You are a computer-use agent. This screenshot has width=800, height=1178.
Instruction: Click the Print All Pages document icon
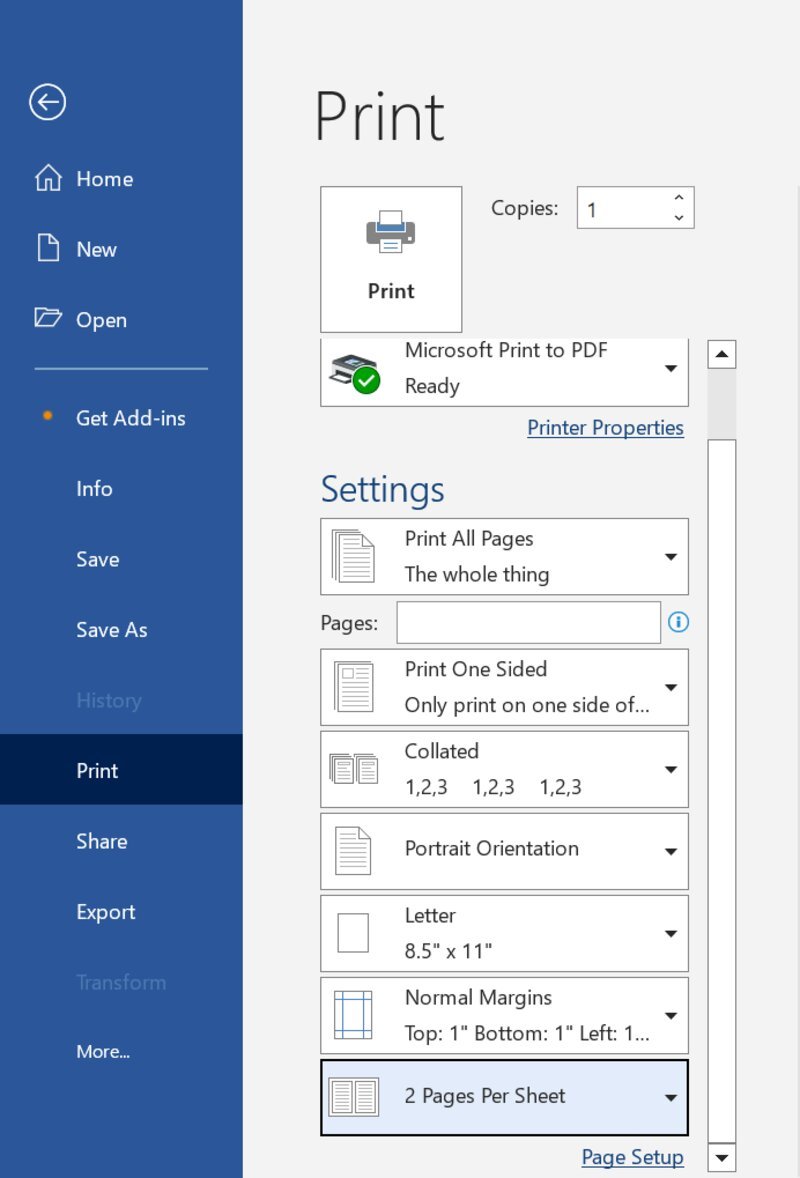(x=352, y=556)
